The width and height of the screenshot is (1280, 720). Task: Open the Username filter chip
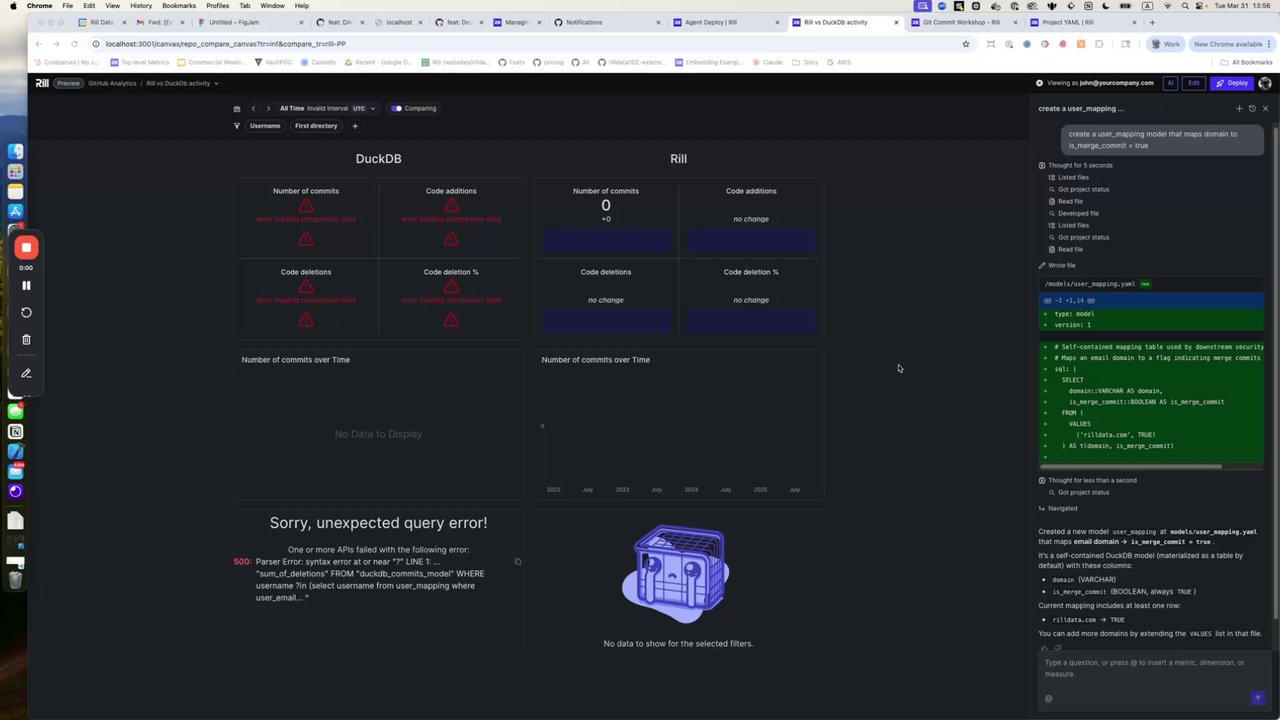(265, 126)
